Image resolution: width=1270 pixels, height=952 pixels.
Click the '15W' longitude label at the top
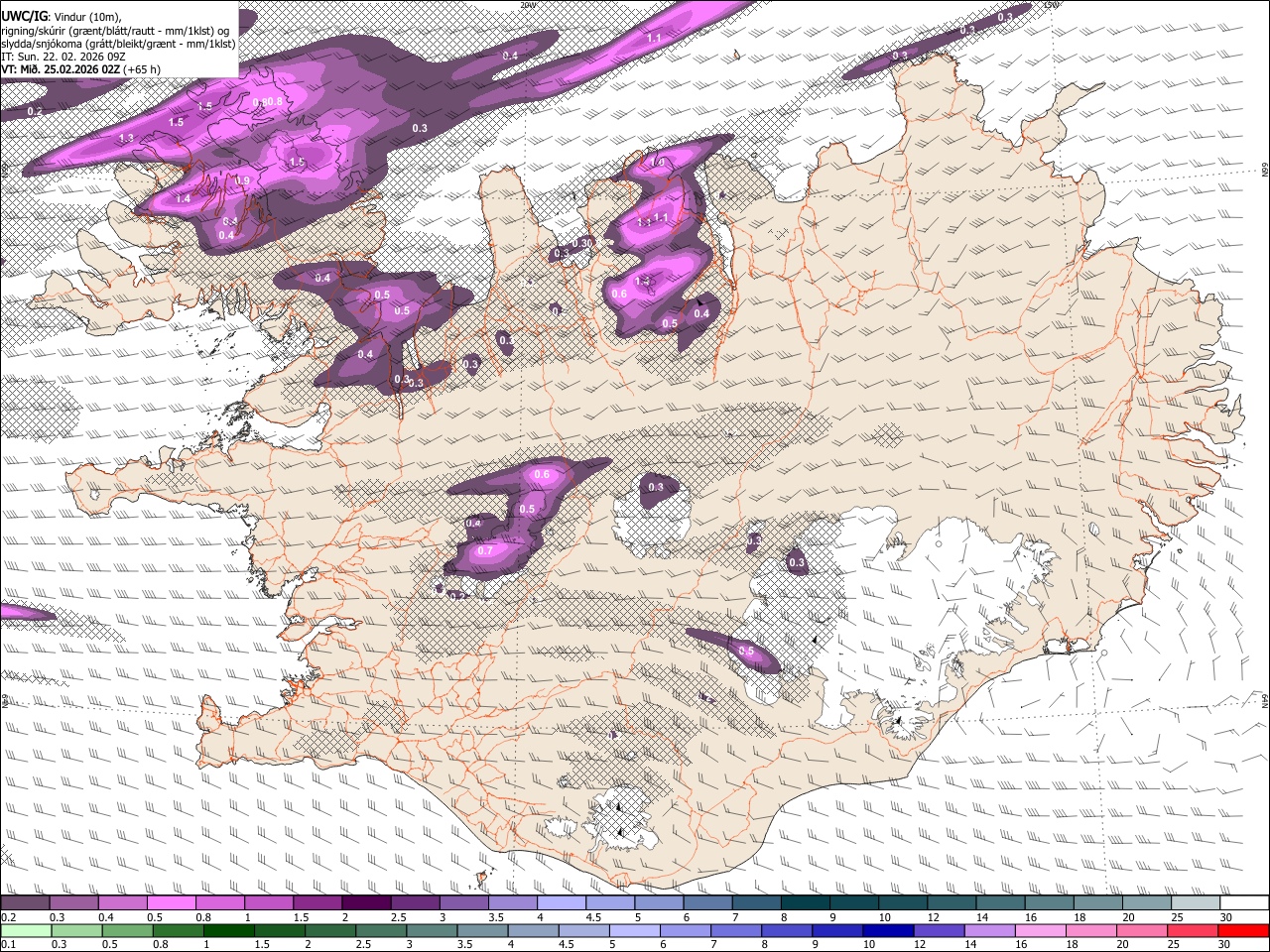(1052, 5)
